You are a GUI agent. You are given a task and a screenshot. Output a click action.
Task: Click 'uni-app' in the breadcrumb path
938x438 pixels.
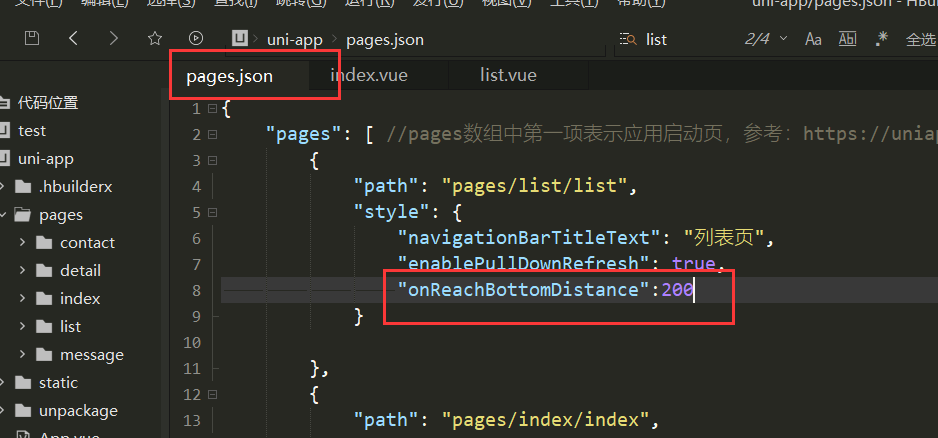coord(294,40)
